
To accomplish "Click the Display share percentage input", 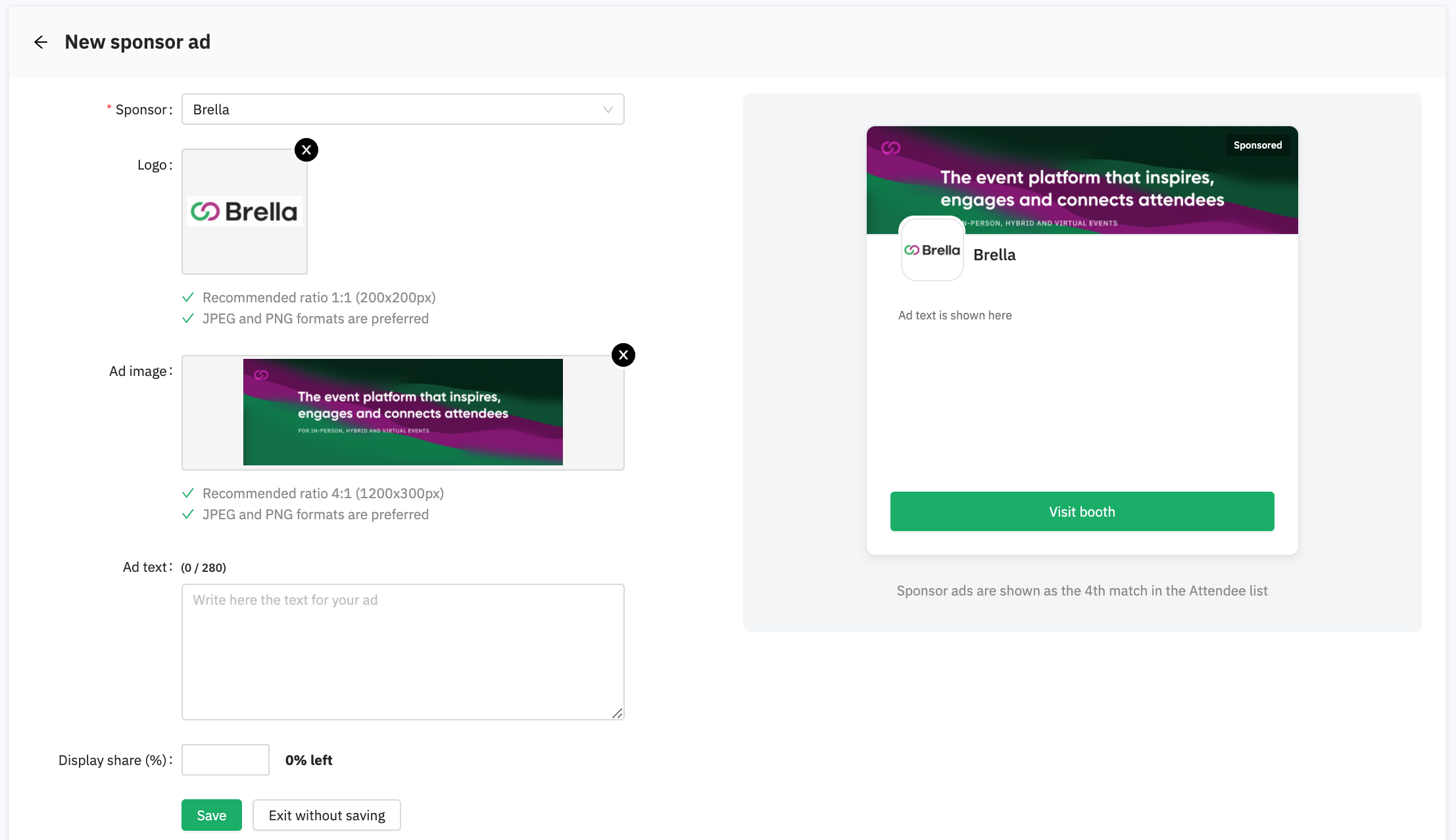I will (226, 760).
